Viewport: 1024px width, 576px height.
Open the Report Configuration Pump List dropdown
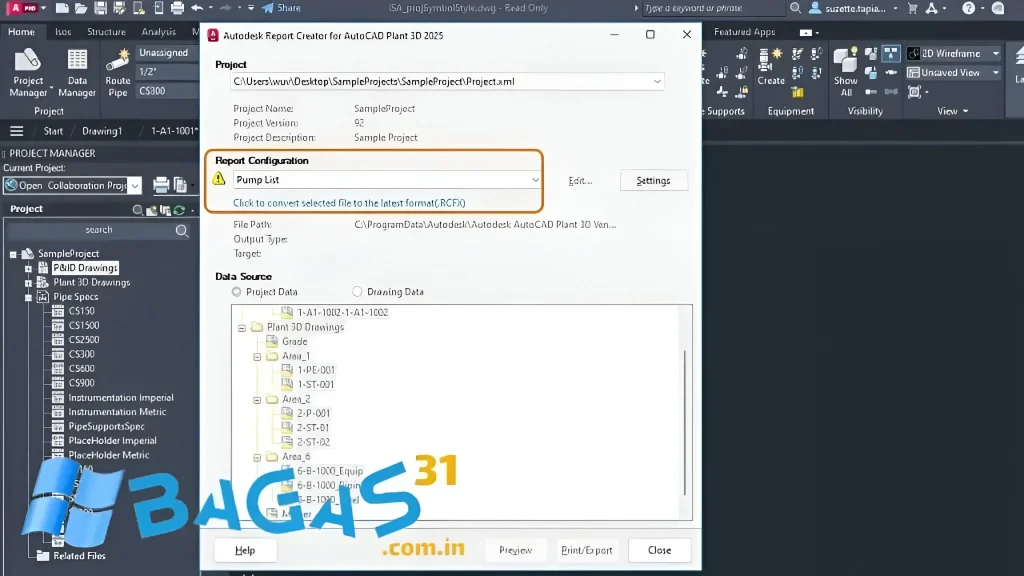click(535, 180)
